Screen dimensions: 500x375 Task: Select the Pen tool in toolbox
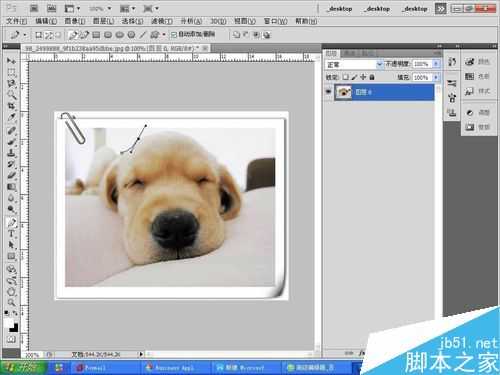(x=11, y=222)
